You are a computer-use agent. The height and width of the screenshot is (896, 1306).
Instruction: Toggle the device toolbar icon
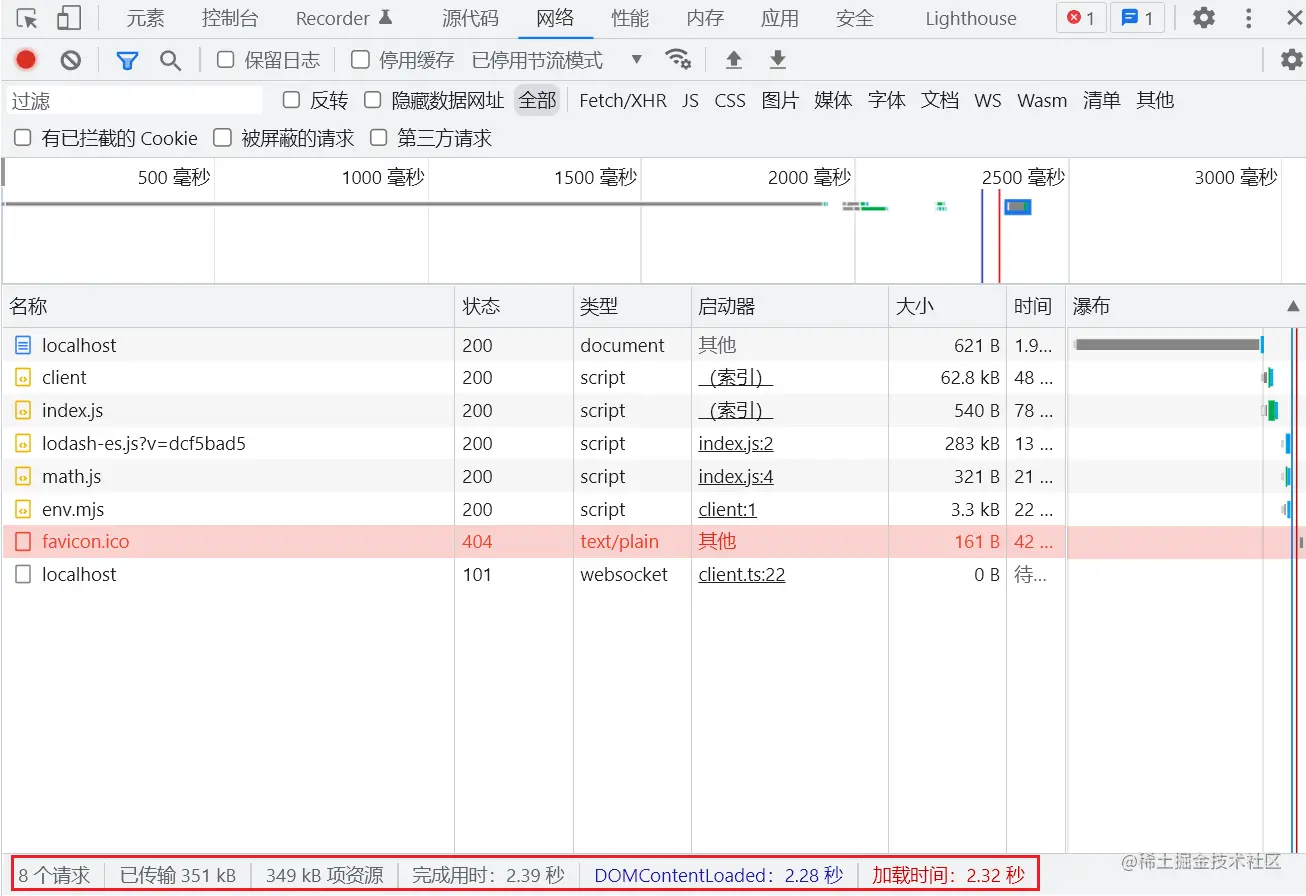(x=69, y=18)
